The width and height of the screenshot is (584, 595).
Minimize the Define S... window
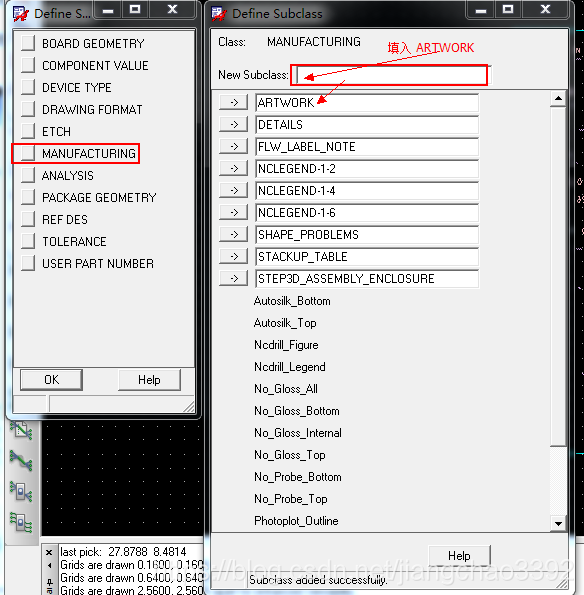click(x=108, y=9)
